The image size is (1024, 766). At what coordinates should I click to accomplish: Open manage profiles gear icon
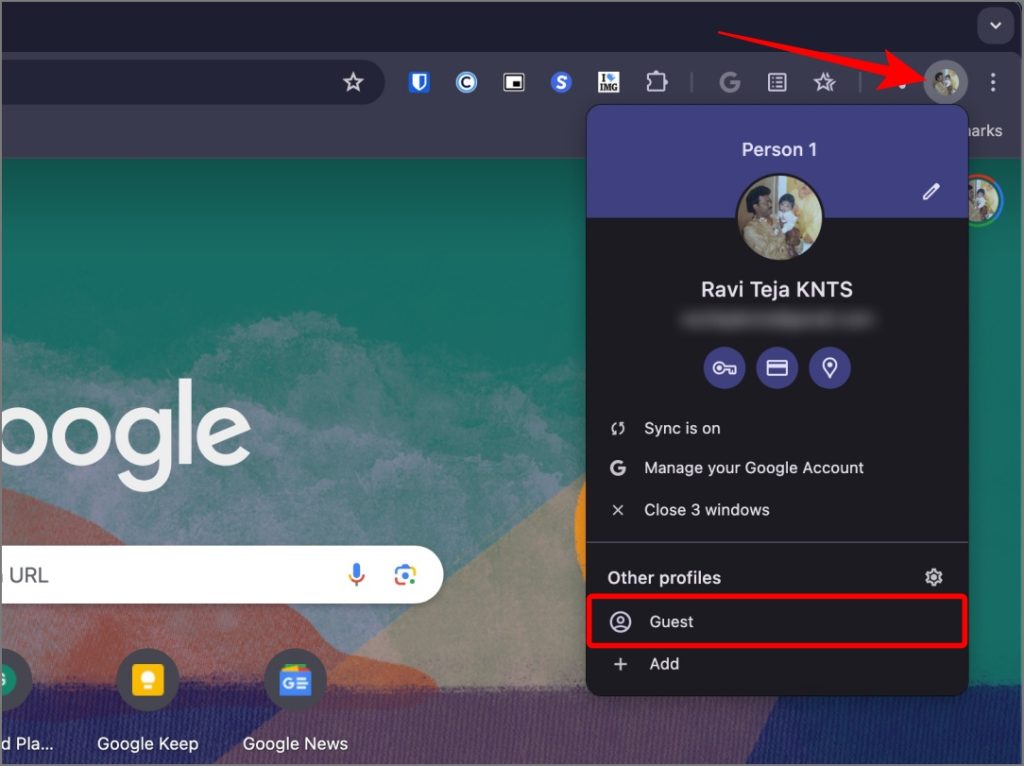(x=933, y=577)
